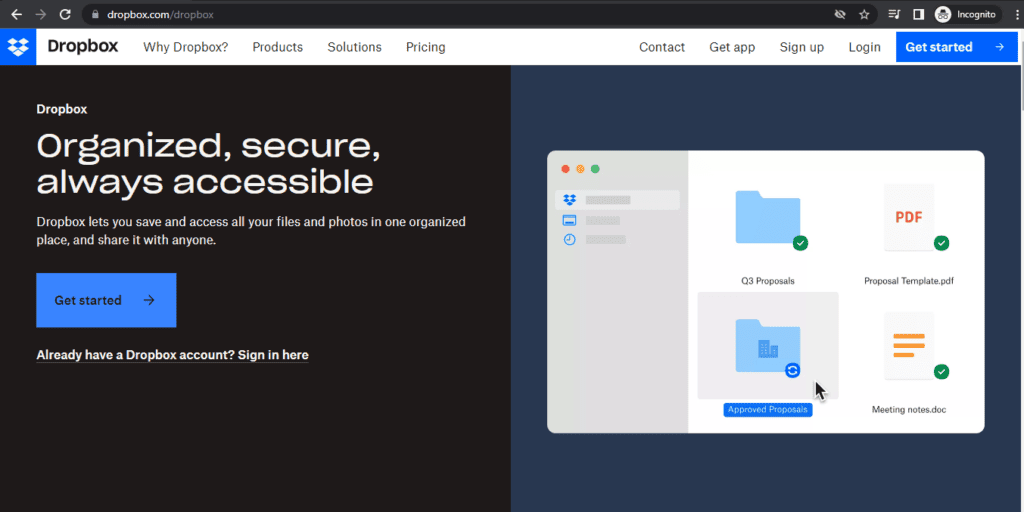This screenshot has height=512, width=1024.
Task: Click the Q3 Proposals label
Action: tap(768, 281)
